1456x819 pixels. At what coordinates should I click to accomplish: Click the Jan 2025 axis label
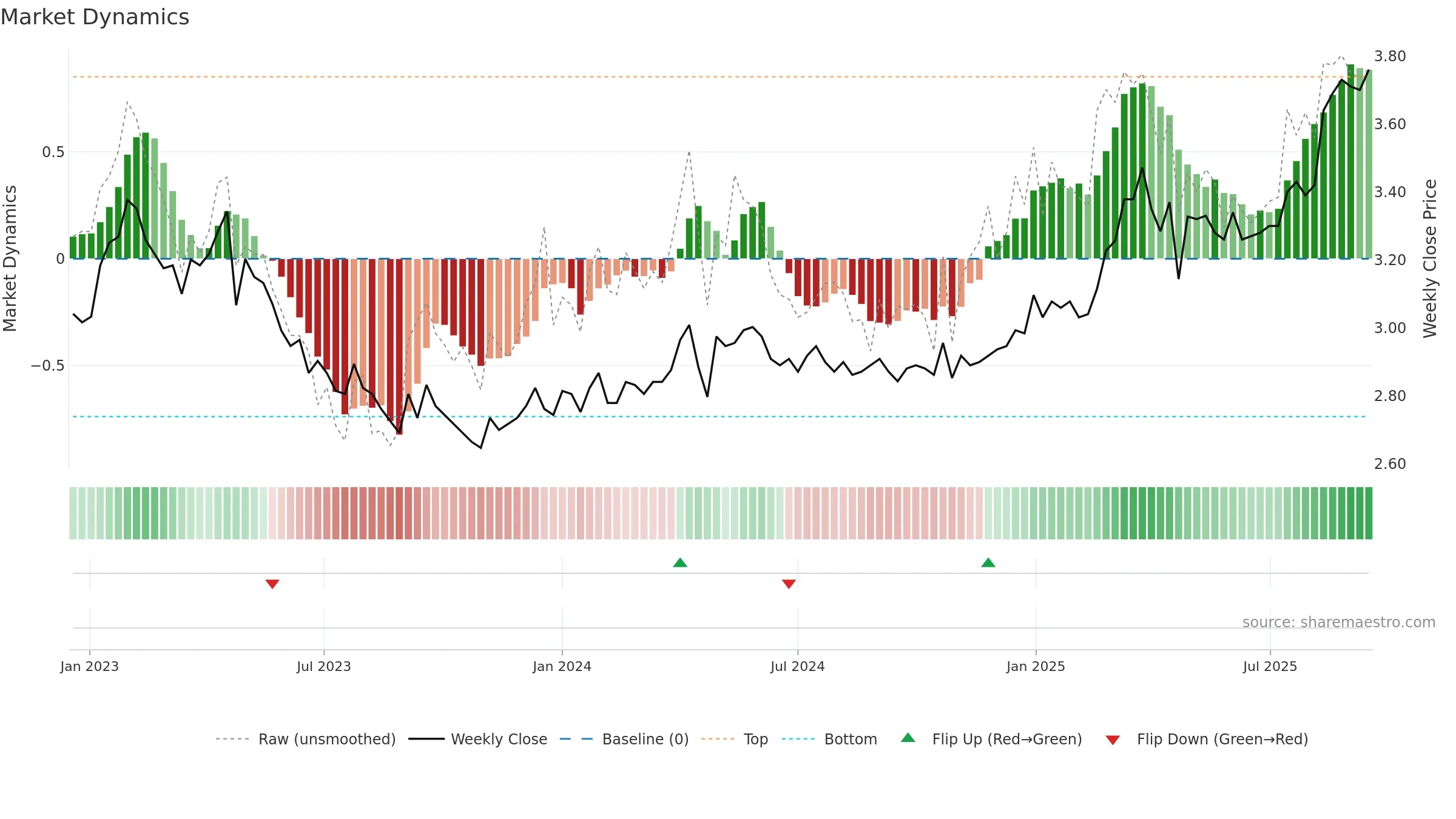pyautogui.click(x=1036, y=666)
